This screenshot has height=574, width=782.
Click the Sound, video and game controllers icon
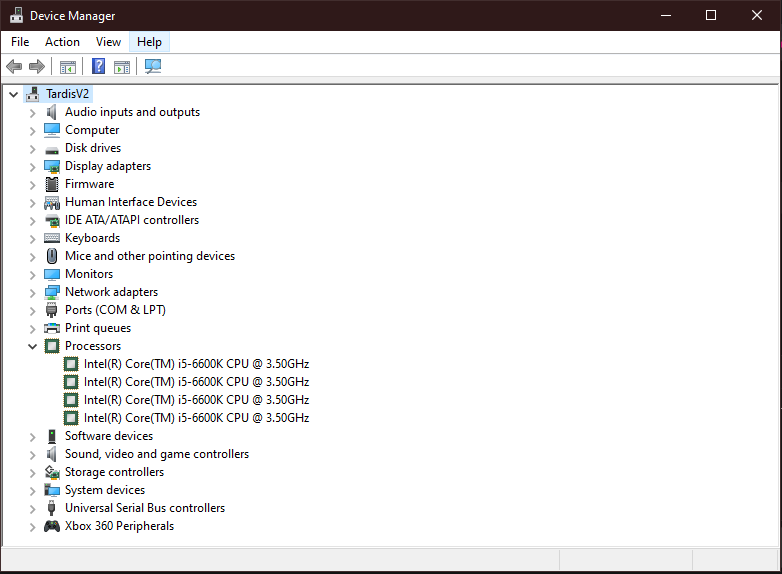(51, 454)
